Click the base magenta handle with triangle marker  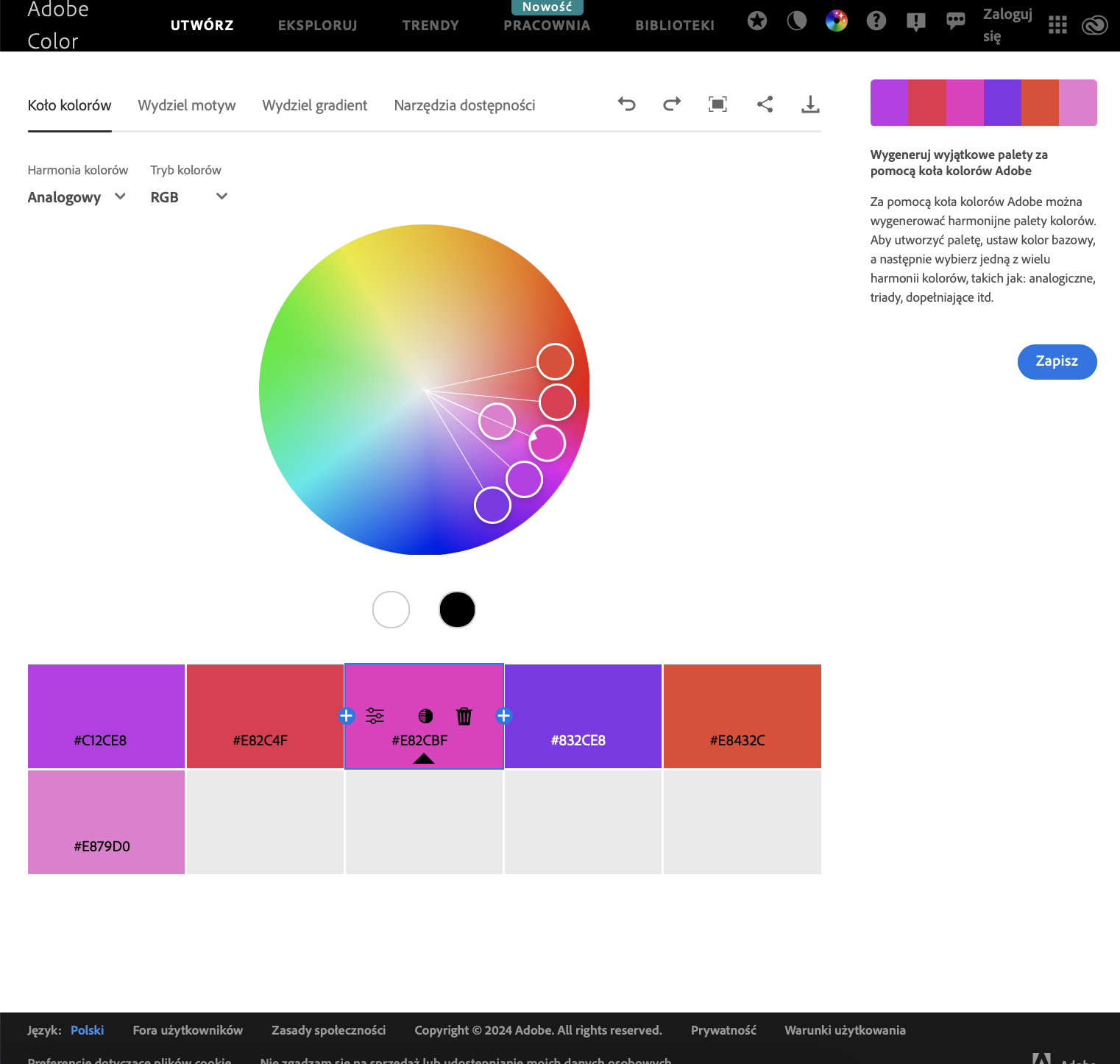(x=547, y=443)
